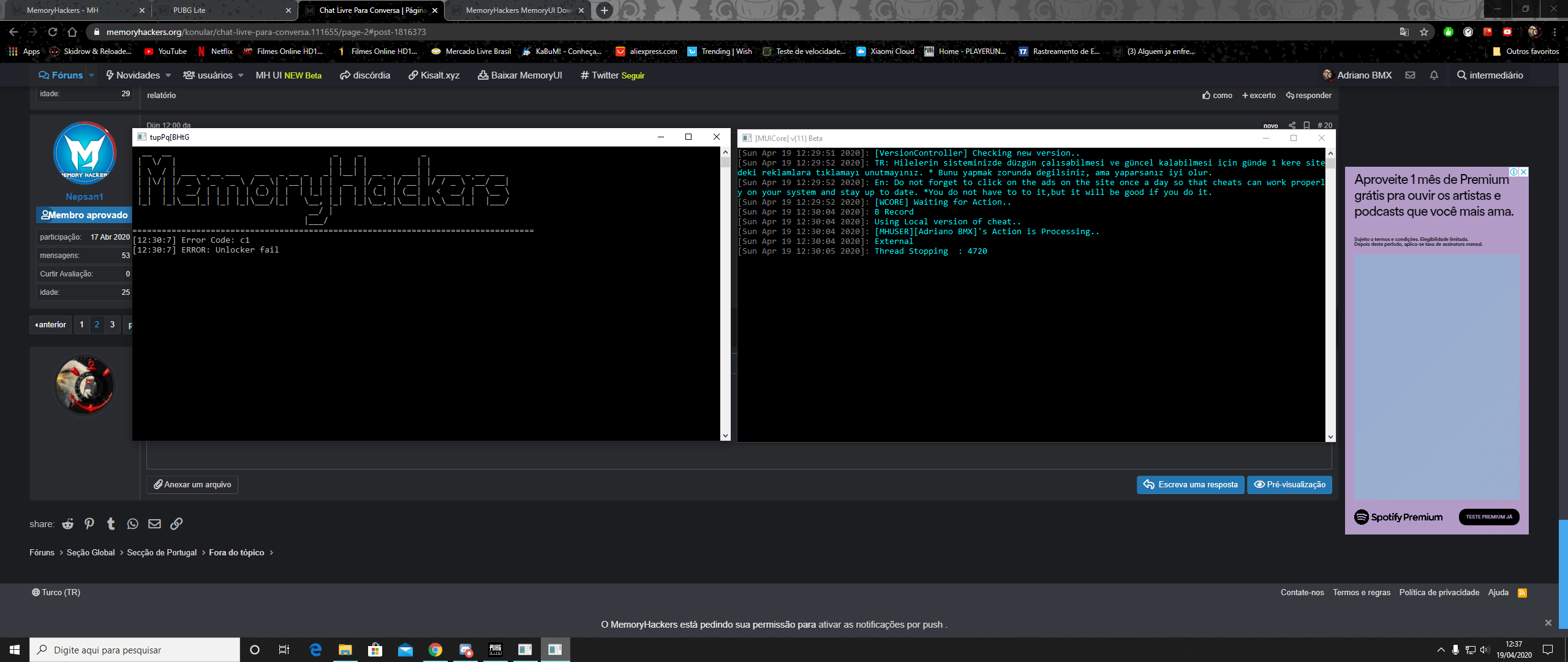Open a new browser tab
Image resolution: width=1568 pixels, height=662 pixels.
pyautogui.click(x=605, y=10)
